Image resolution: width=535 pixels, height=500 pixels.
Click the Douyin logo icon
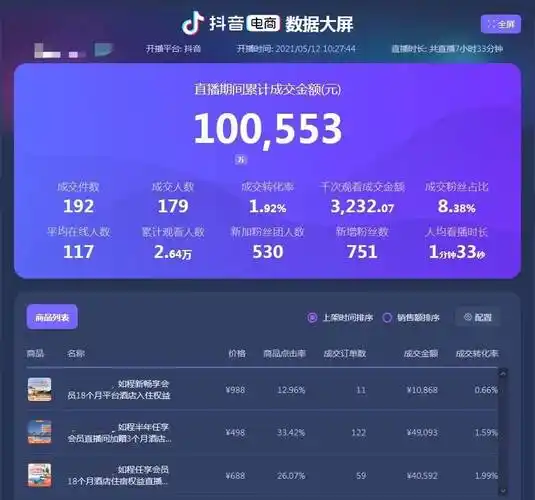pos(193,23)
